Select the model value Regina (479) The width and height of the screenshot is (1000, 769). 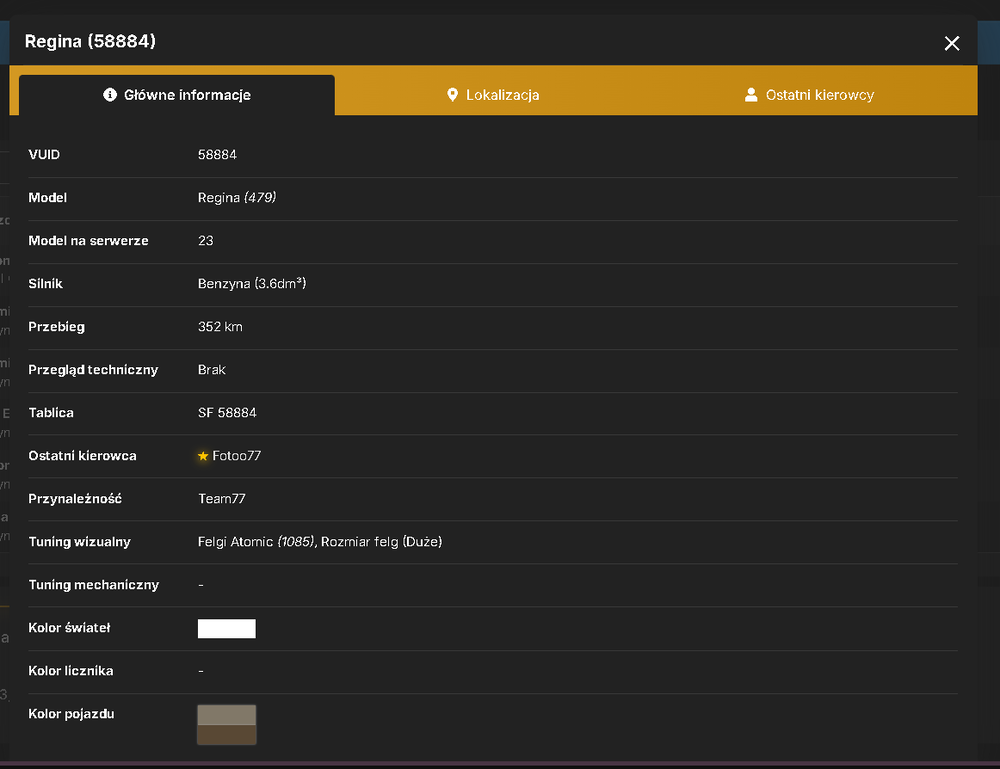point(237,198)
